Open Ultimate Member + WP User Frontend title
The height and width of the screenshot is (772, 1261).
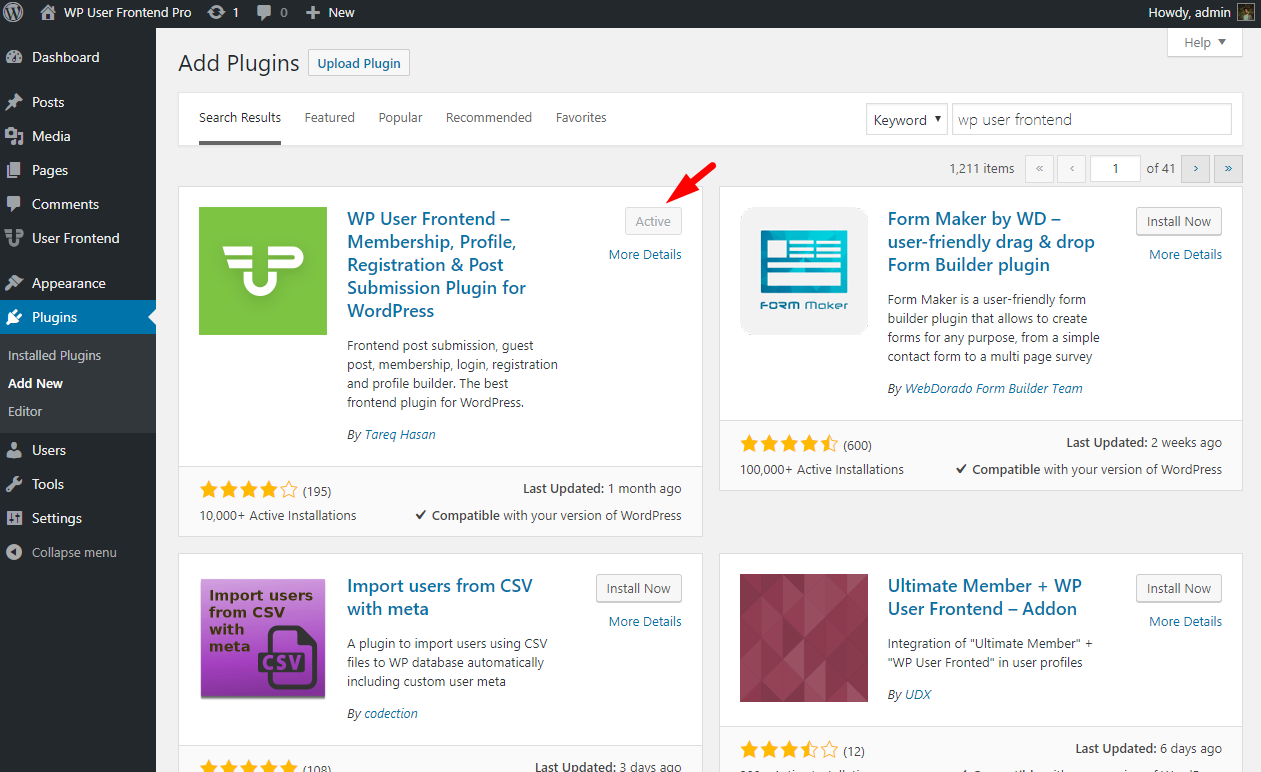click(985, 597)
